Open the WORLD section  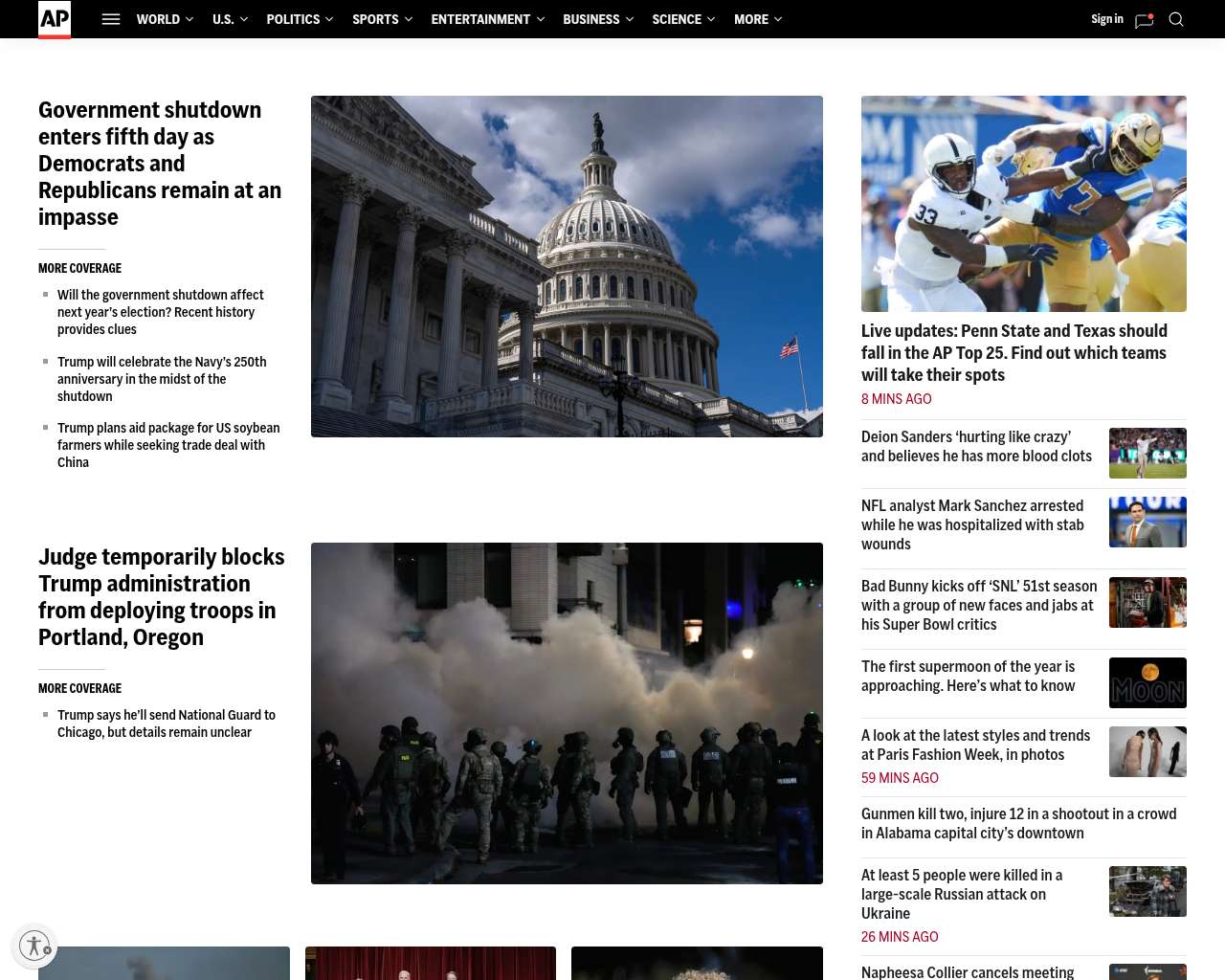pos(158,19)
